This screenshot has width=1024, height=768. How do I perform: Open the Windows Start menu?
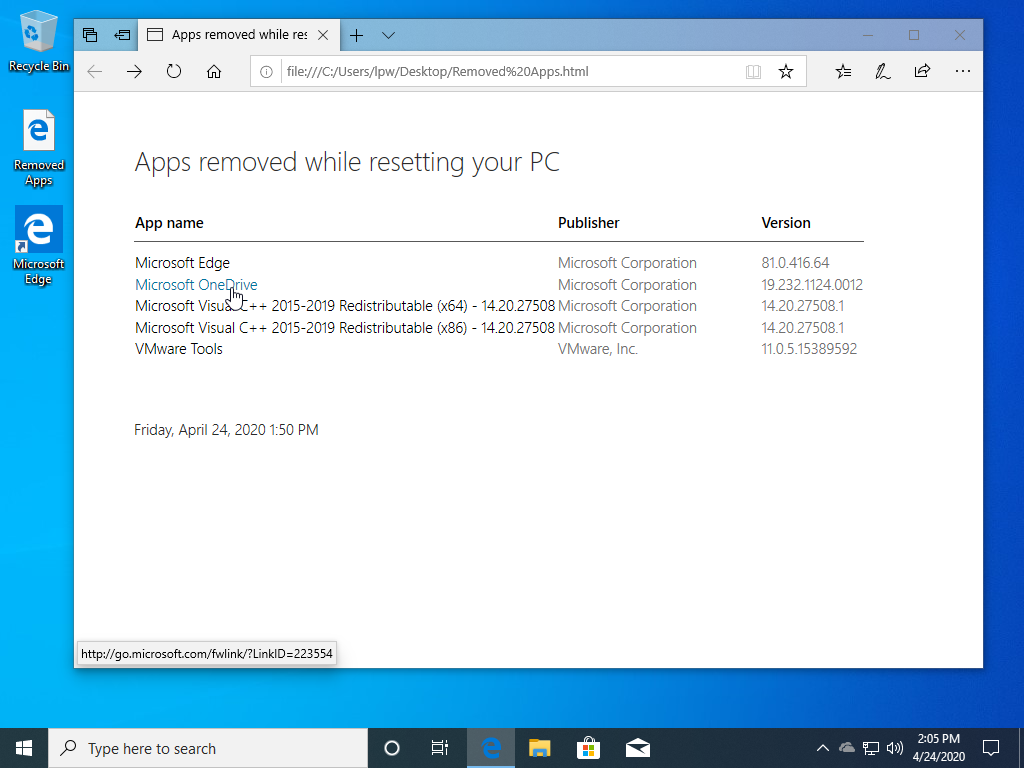click(24, 748)
